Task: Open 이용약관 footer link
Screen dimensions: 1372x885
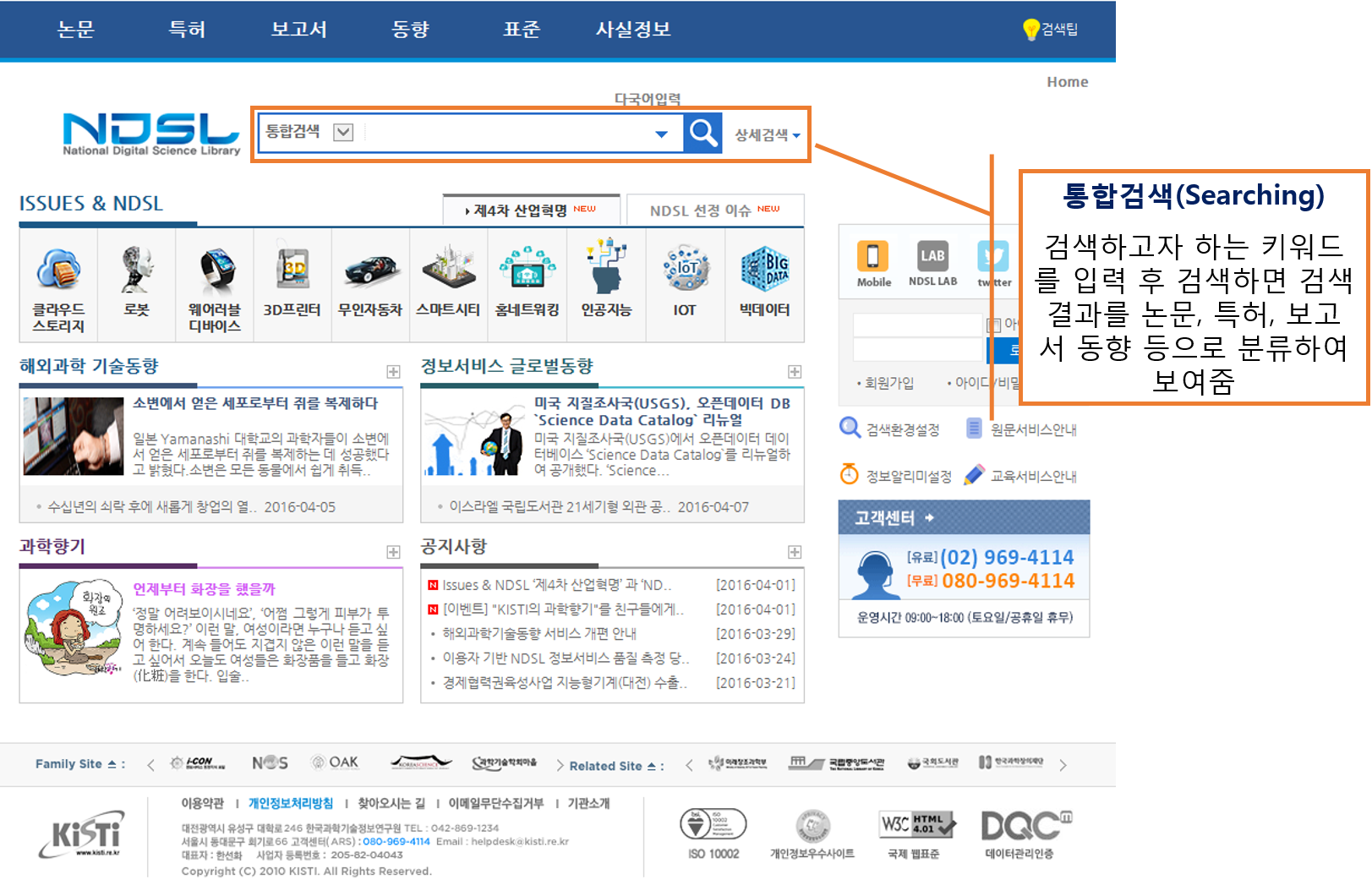Action: coord(202,803)
